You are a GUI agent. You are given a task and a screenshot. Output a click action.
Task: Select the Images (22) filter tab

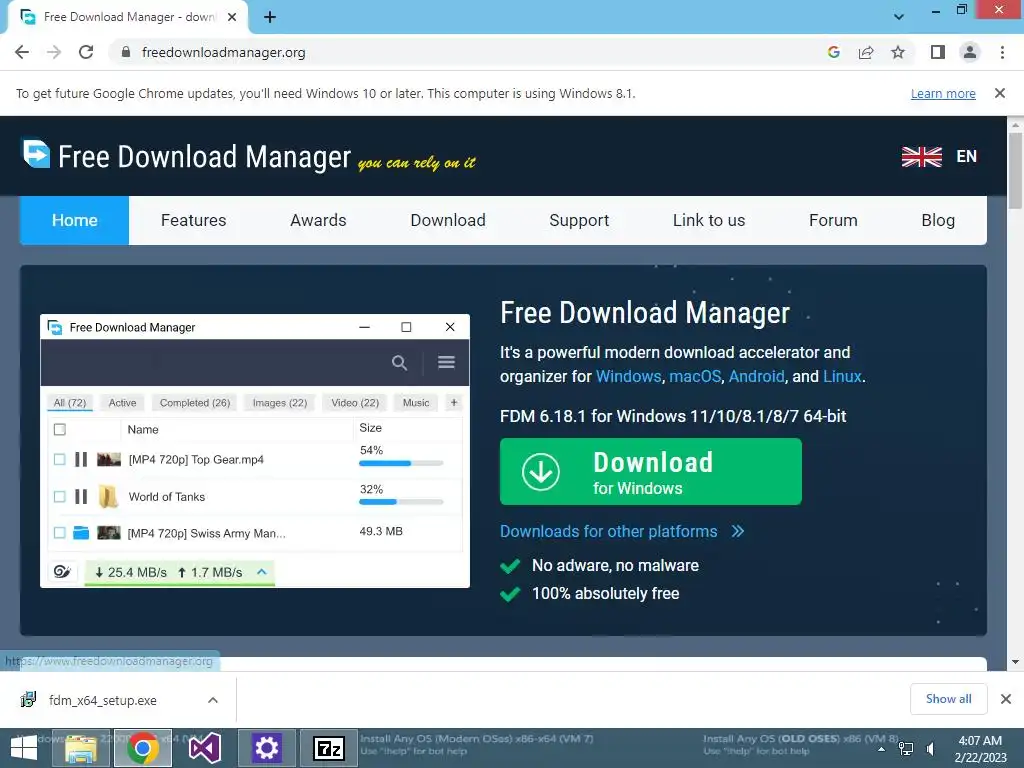coord(280,403)
